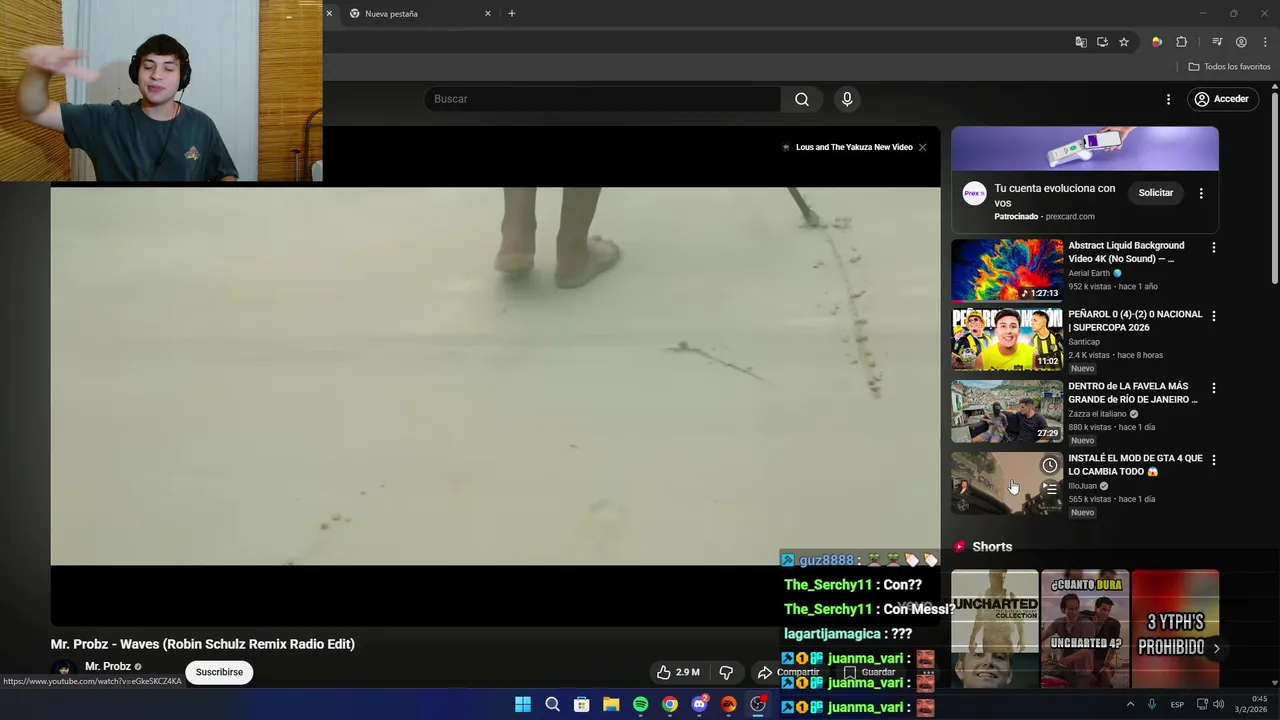
Task: Dismiss the Lous and The Yakuza card
Action: 922,147
